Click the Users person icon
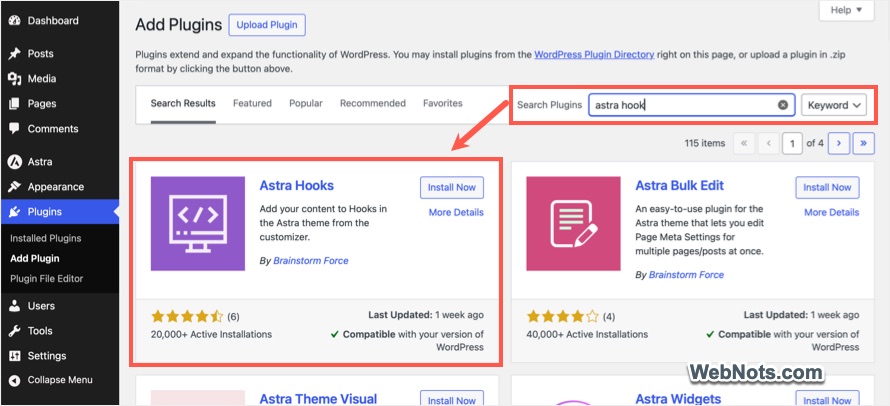The image size is (890, 406). click(15, 306)
